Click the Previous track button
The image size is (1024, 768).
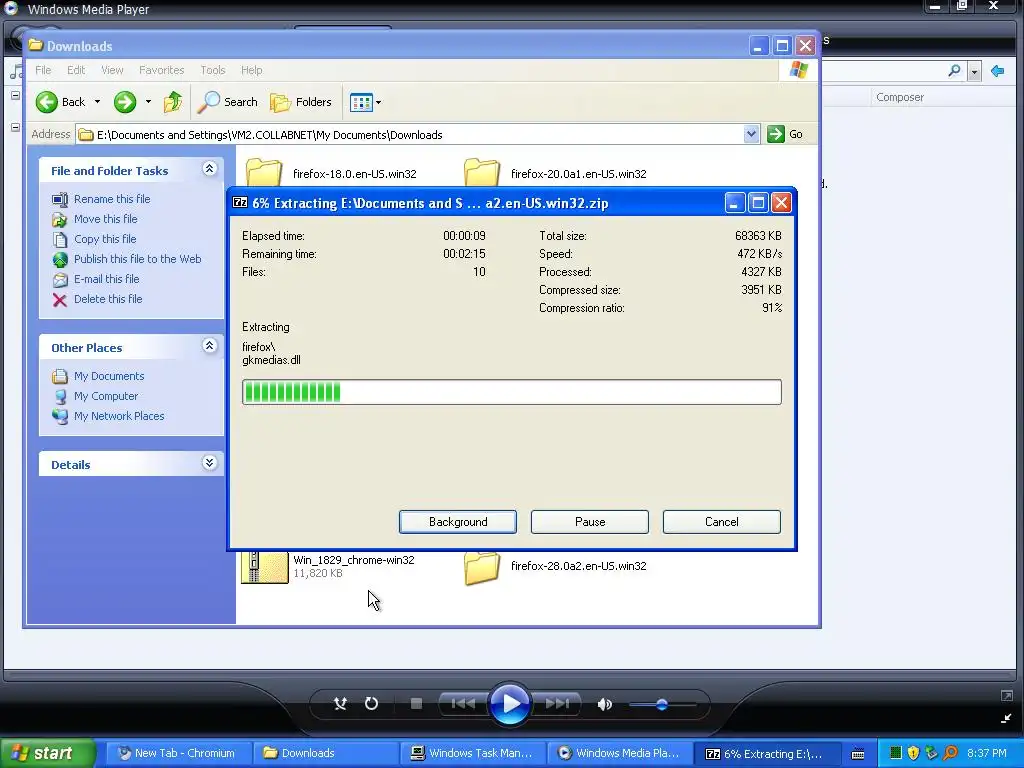pos(463,703)
